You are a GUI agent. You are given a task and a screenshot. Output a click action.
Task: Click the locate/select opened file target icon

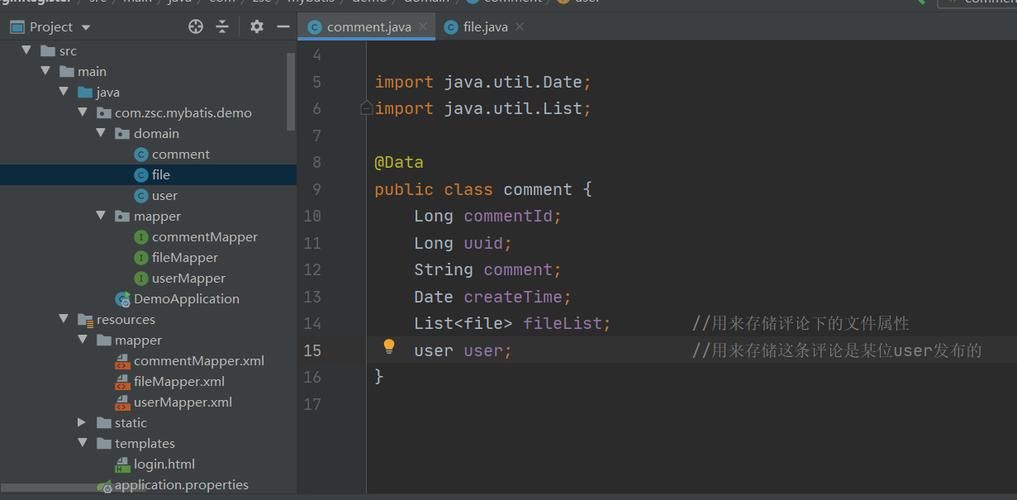(196, 27)
